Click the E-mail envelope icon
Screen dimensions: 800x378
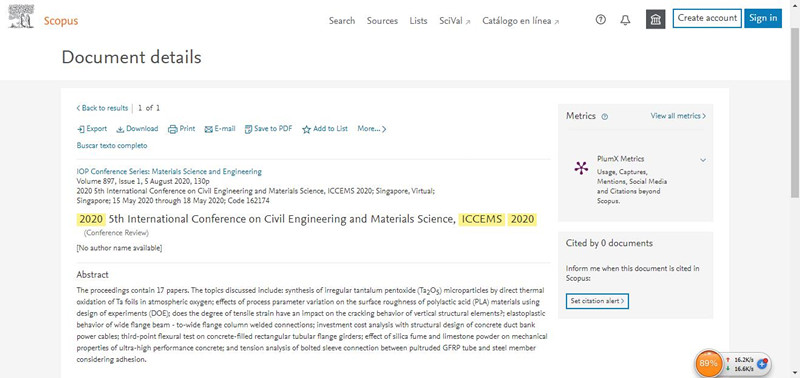208,129
